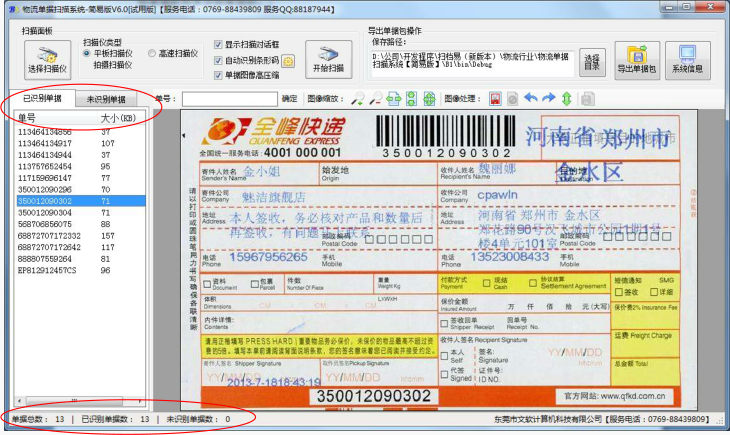This screenshot has width=730, height=435.
Task: Select row 117159696147
Action: (x=80, y=178)
